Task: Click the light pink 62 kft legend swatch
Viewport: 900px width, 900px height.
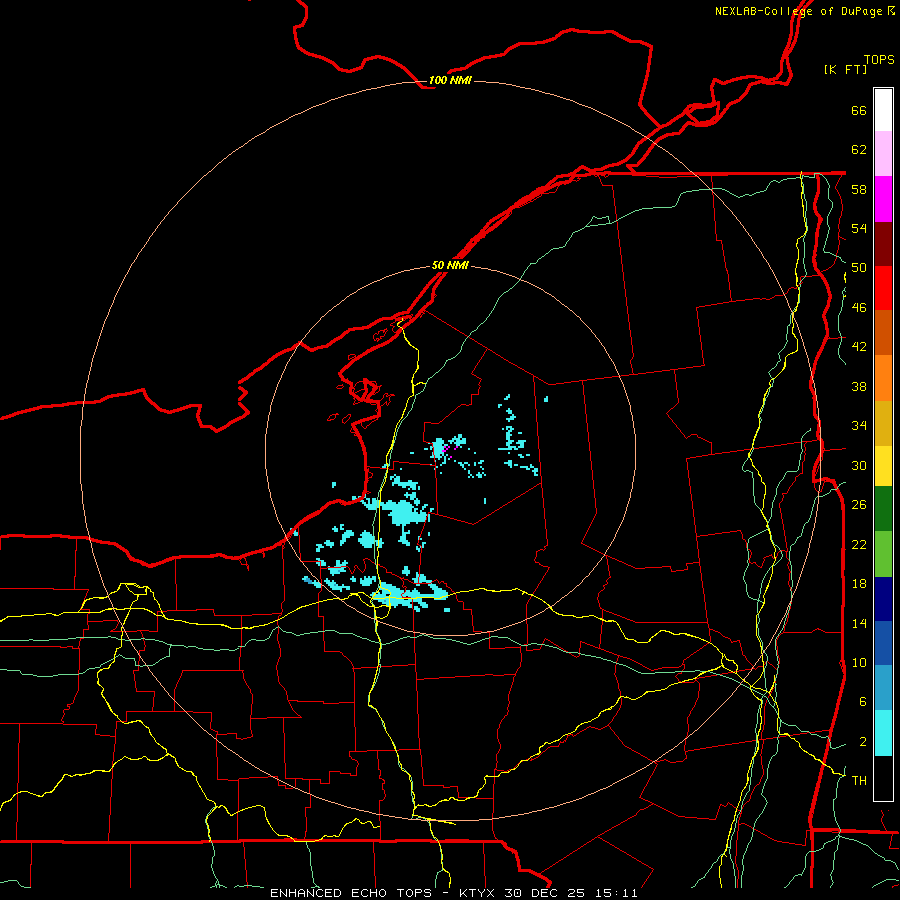Action: 883,154
